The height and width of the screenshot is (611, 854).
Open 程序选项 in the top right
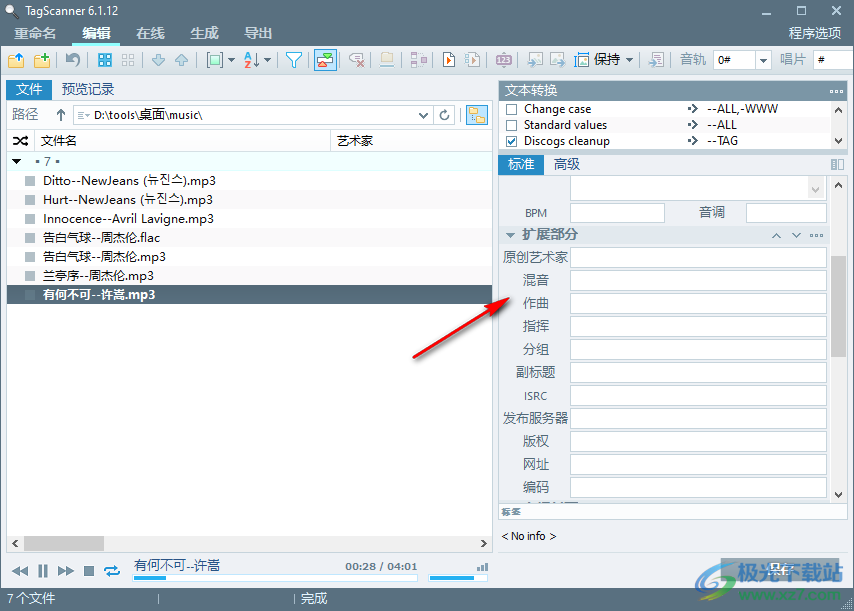point(814,33)
